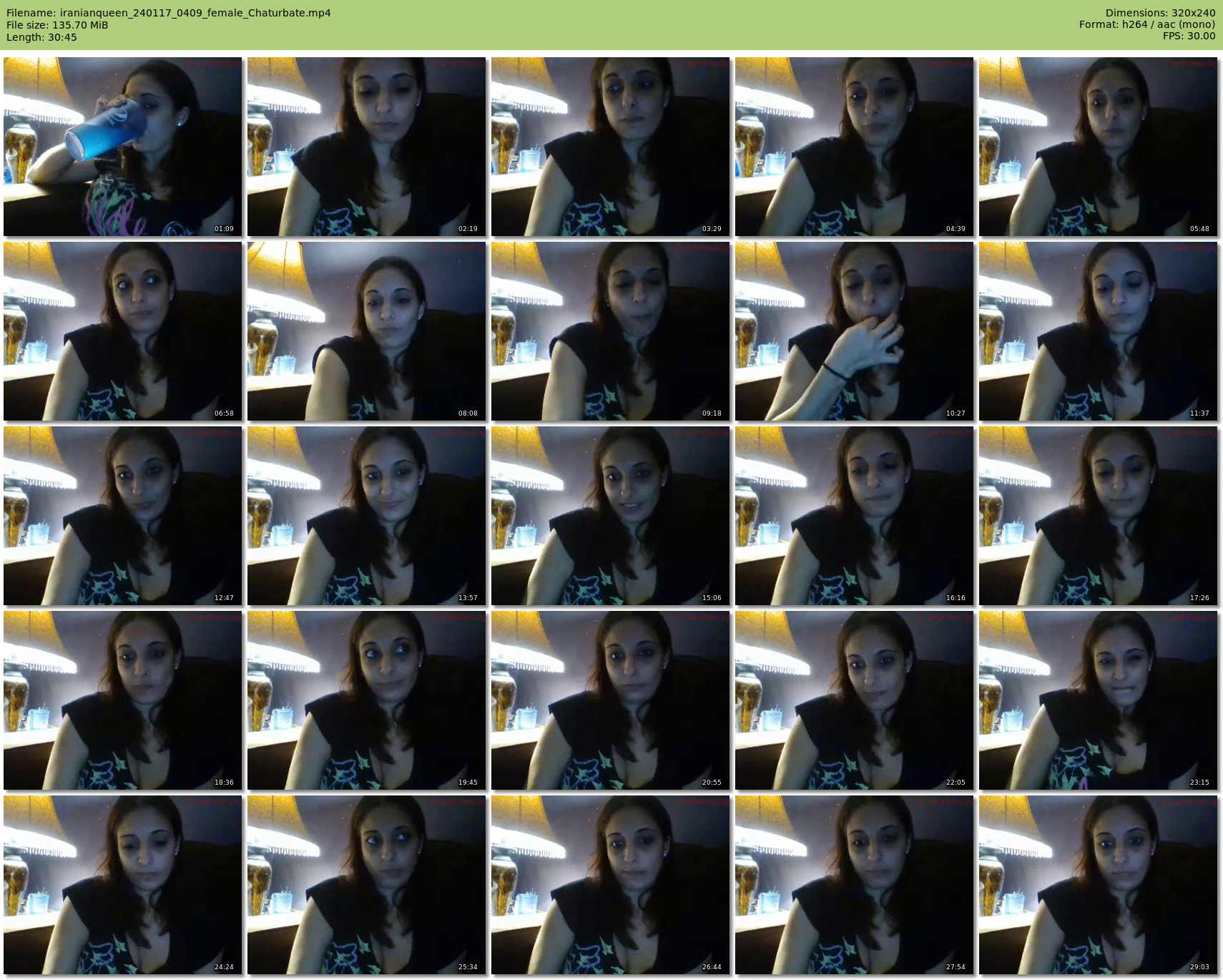1223x980 pixels.
Task: Choose the thumbnail marked 13:57
Action: click(x=367, y=516)
